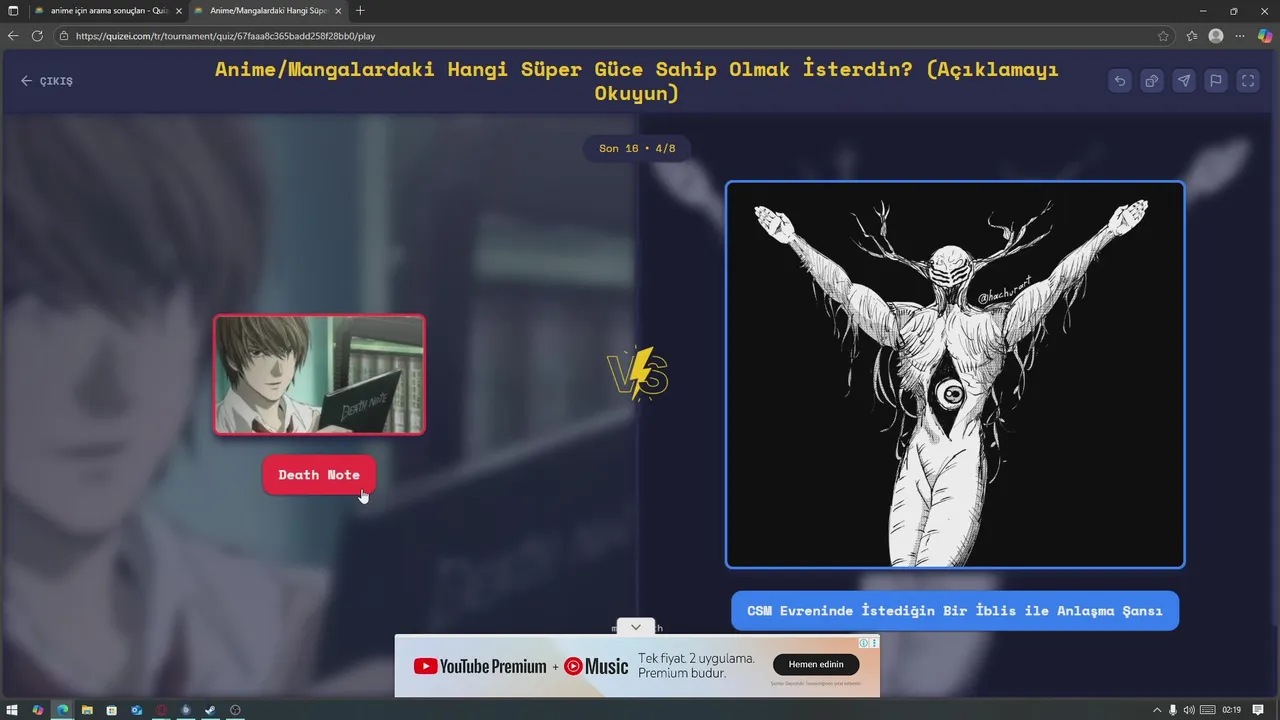Click the microphone tray icon
Screen dimensions: 1280x720
pos(1173,710)
